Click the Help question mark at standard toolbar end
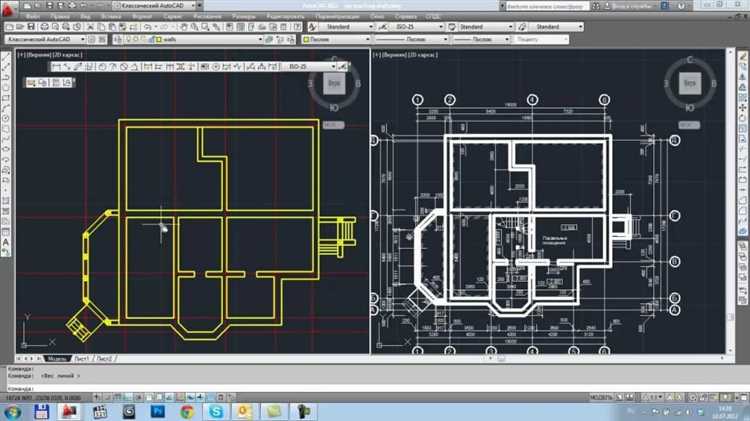This screenshot has width=750, height=421. 298,27
